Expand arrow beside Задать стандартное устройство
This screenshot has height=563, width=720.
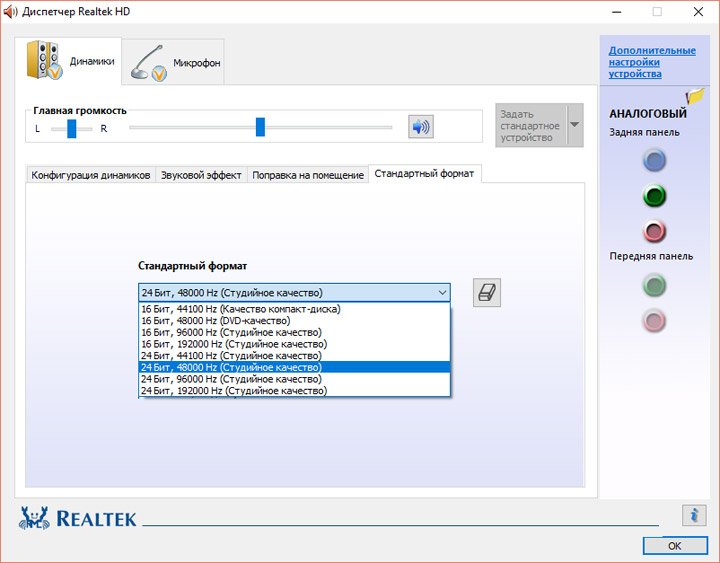[575, 125]
